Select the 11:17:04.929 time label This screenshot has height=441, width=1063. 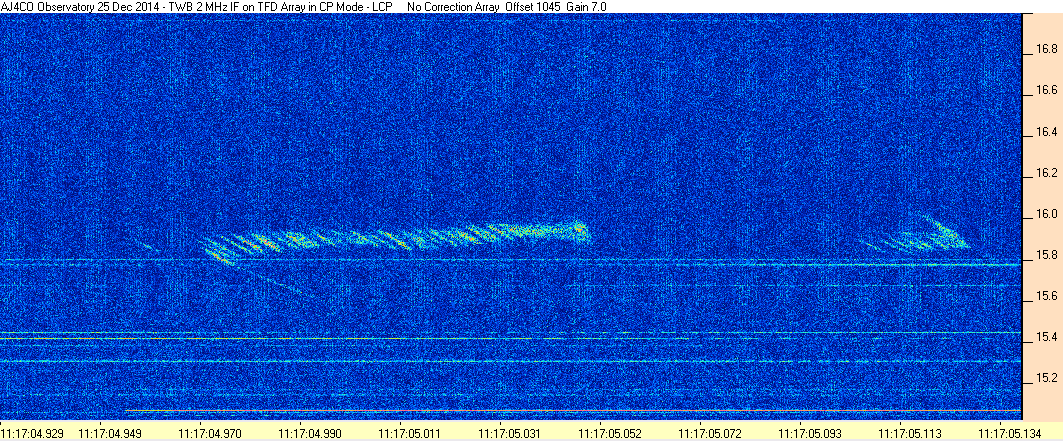pos(32,432)
